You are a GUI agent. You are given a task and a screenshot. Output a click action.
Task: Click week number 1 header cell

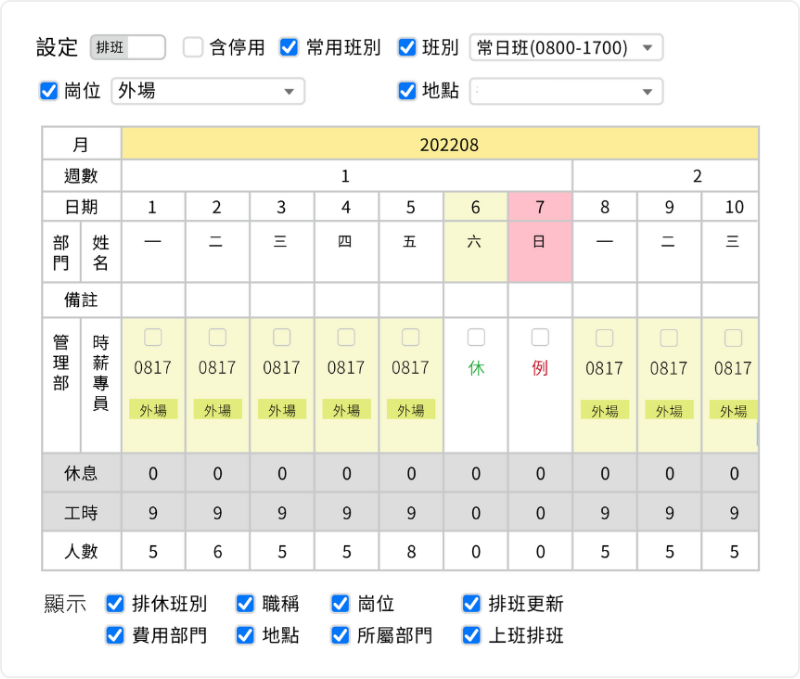click(x=346, y=176)
